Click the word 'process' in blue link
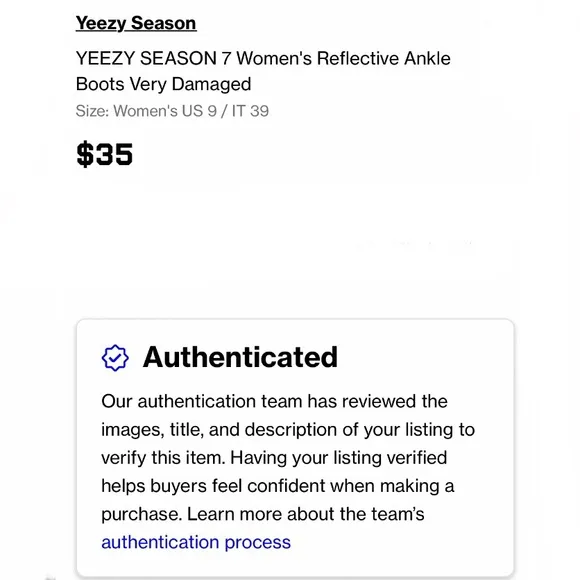 [x=258, y=543]
